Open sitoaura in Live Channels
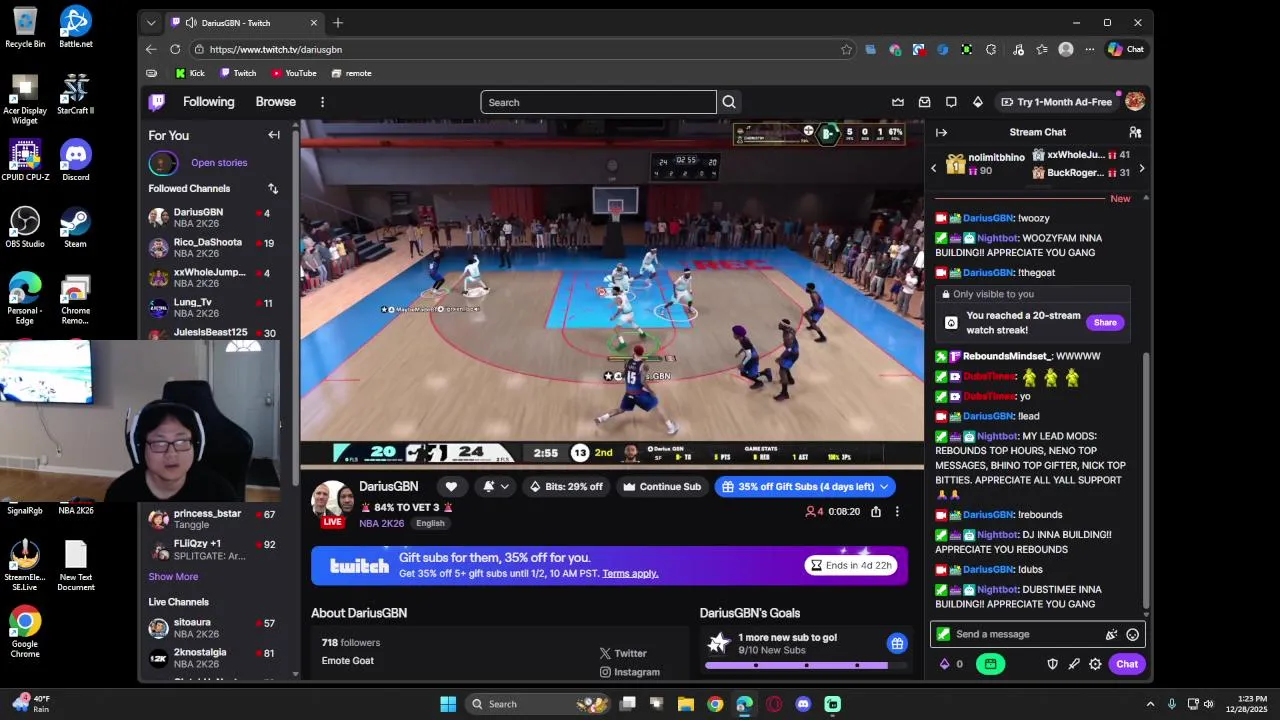This screenshot has height=720, width=1280. (212, 628)
